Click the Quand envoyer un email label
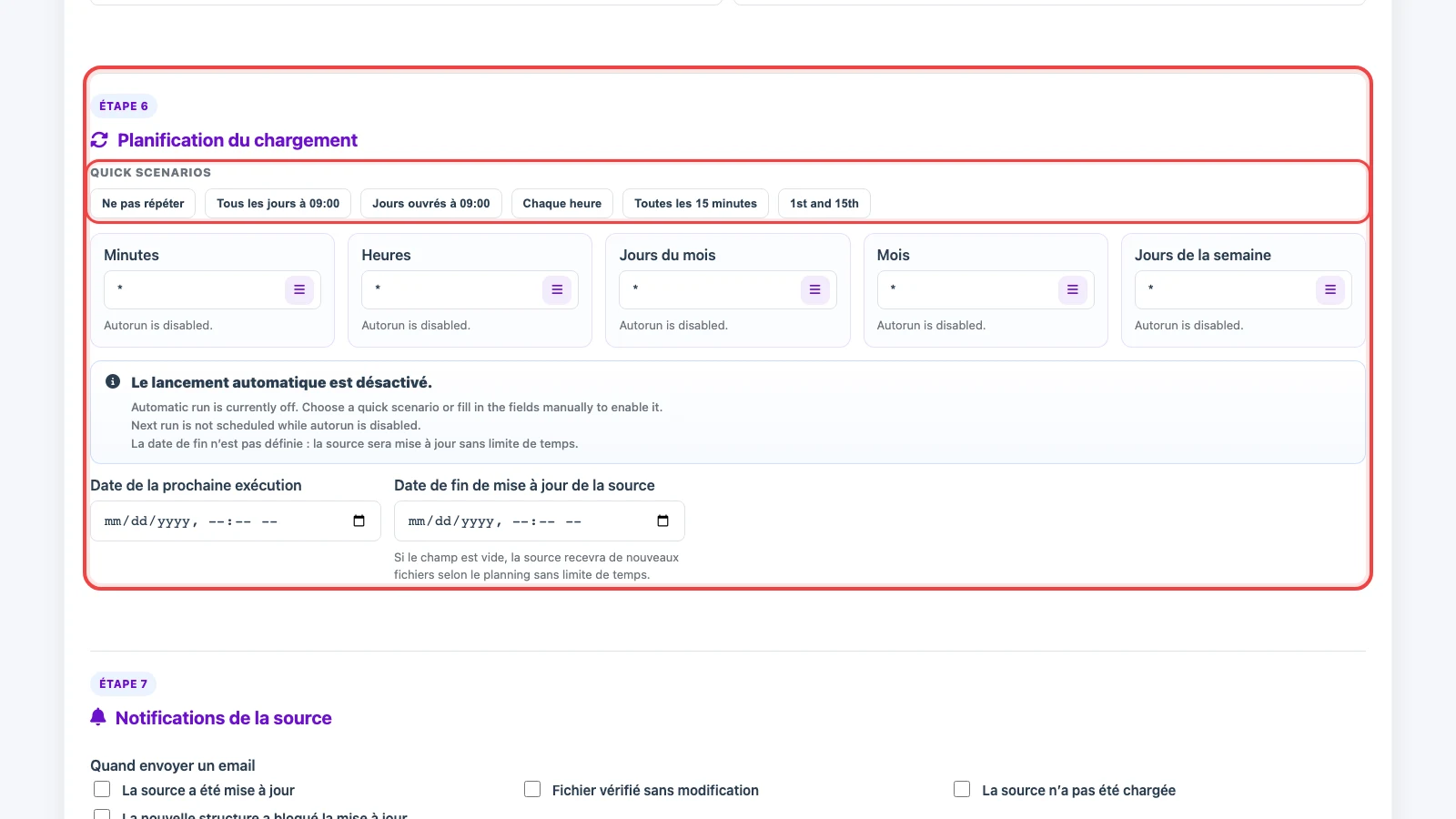The height and width of the screenshot is (819, 1456). [173, 765]
